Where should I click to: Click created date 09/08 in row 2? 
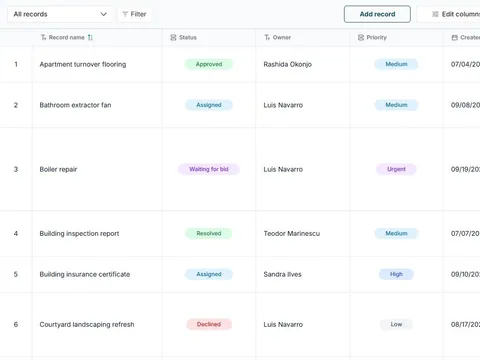[465, 105]
